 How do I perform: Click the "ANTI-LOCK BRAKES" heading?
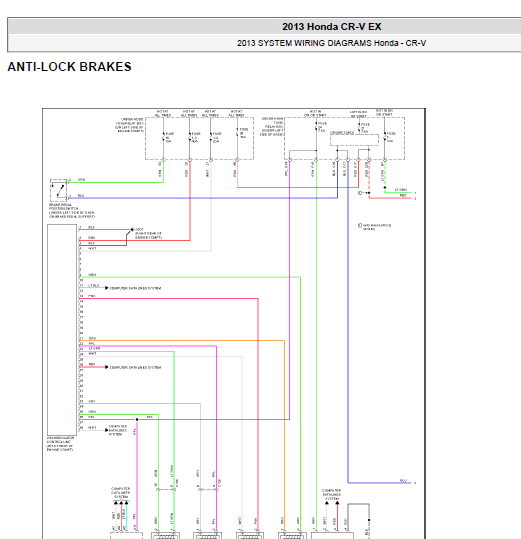pos(69,67)
